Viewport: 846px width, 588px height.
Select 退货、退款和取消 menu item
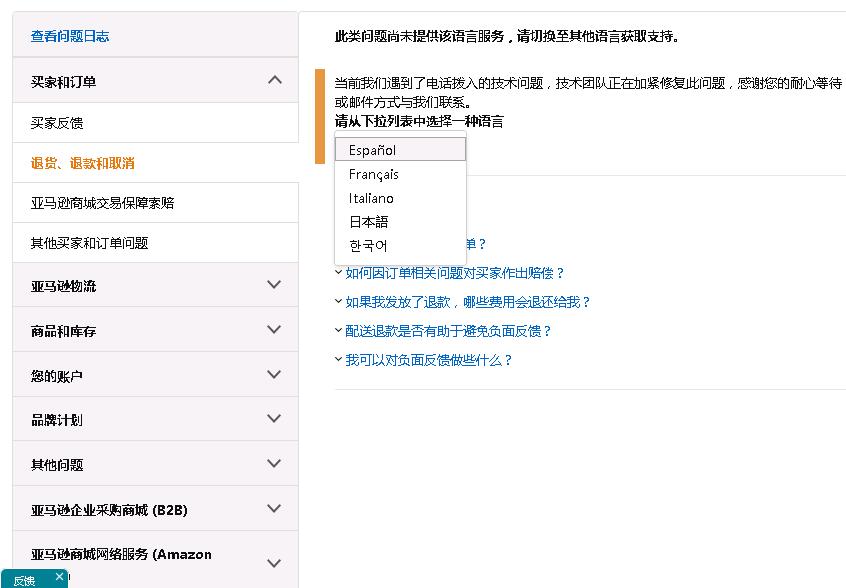tap(82, 163)
